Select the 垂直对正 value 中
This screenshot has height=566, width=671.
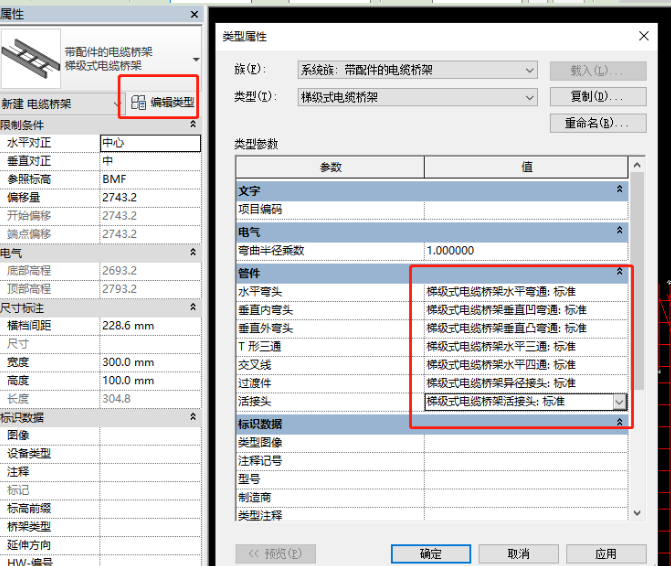tap(150, 161)
